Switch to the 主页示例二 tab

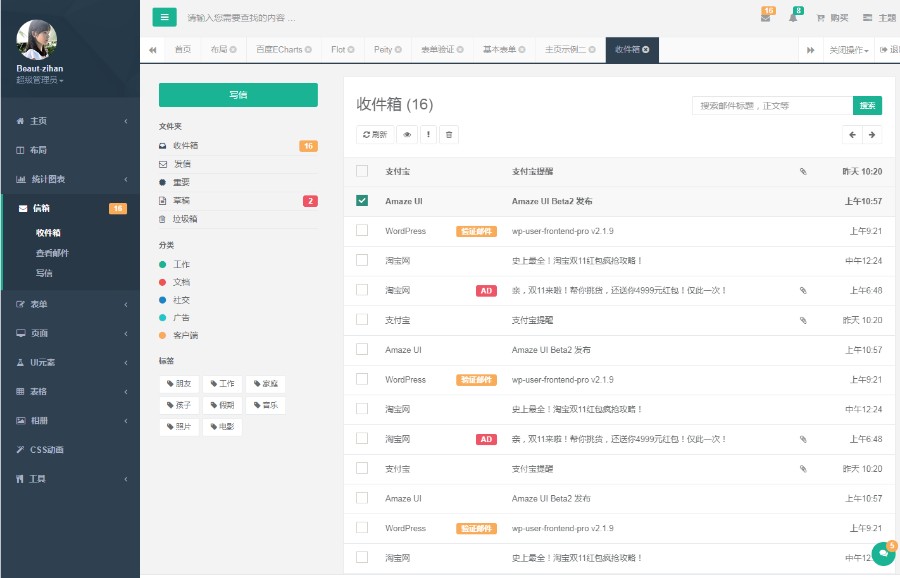coord(570,50)
